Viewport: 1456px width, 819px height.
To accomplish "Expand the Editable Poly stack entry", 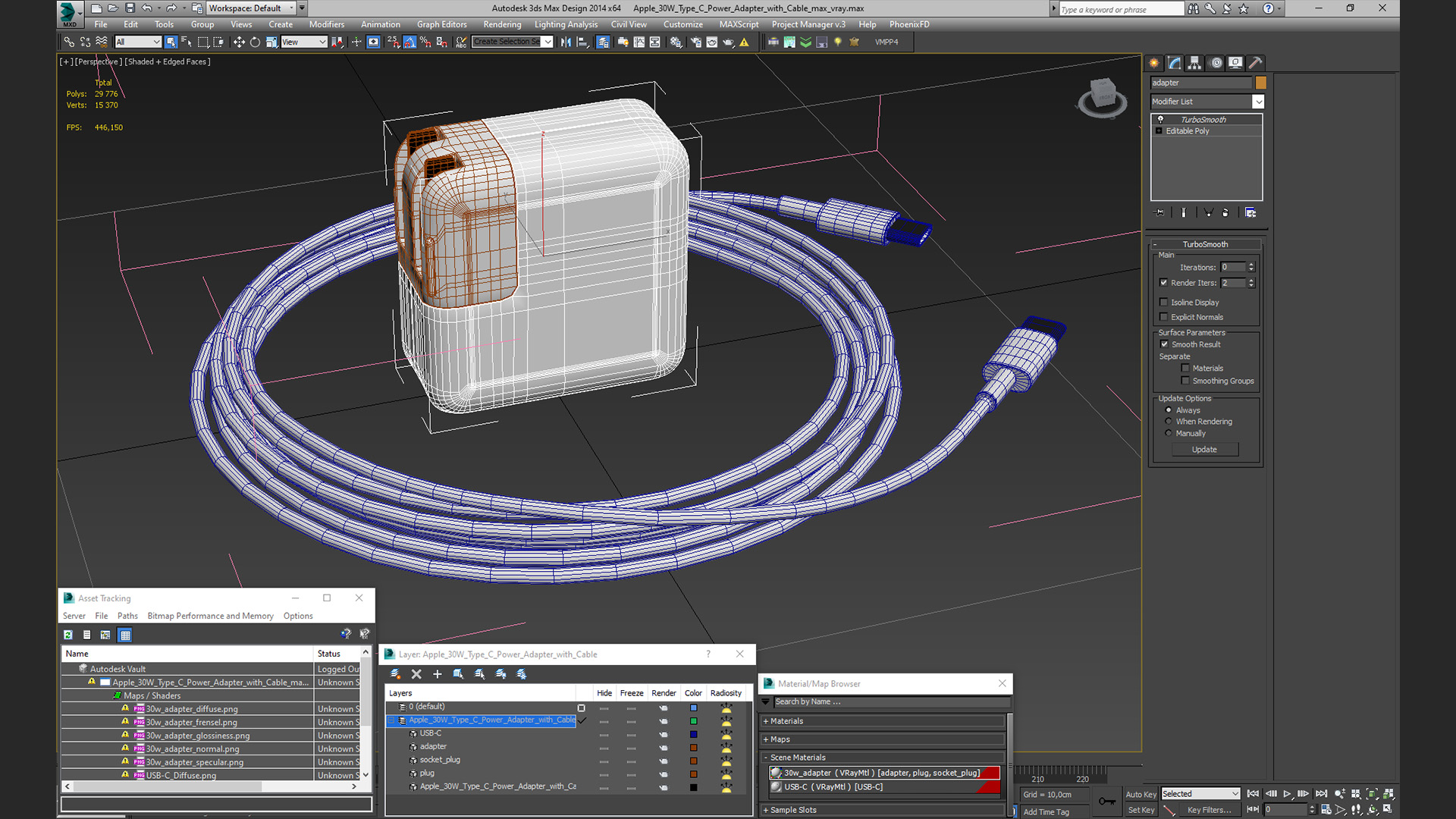I will [1159, 131].
